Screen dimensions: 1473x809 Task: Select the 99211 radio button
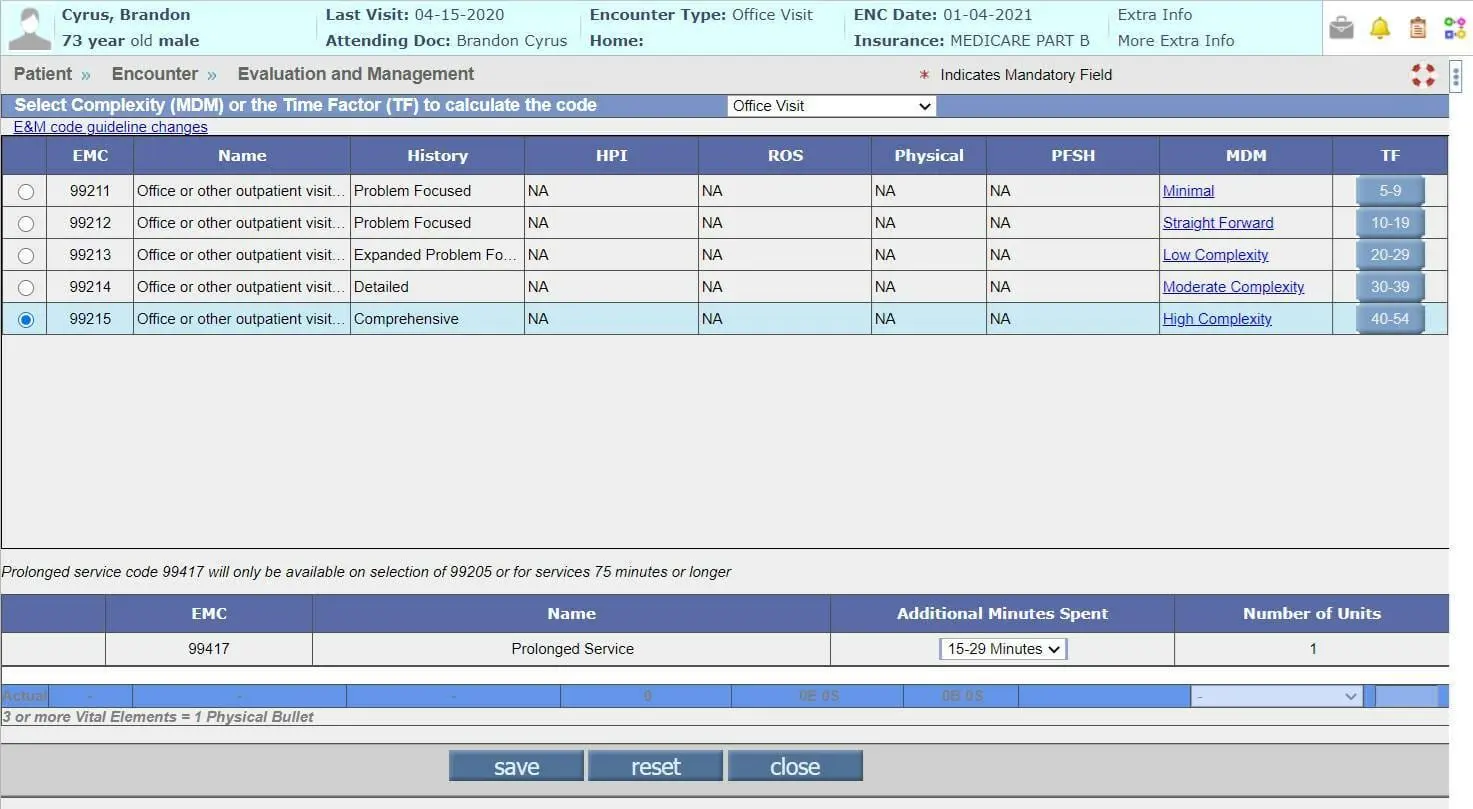click(x=24, y=191)
